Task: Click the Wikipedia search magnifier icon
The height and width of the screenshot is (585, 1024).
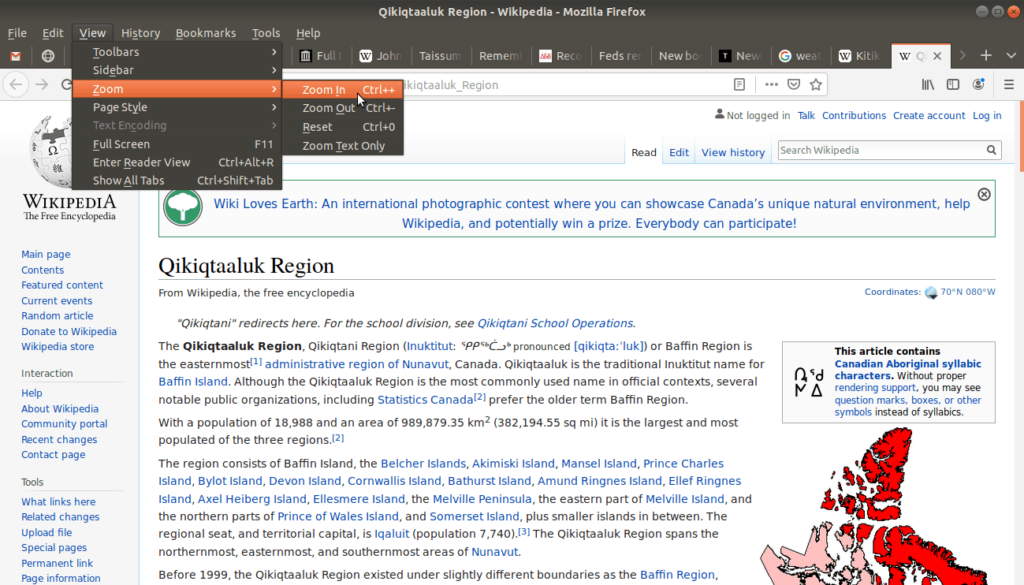Action: point(991,150)
